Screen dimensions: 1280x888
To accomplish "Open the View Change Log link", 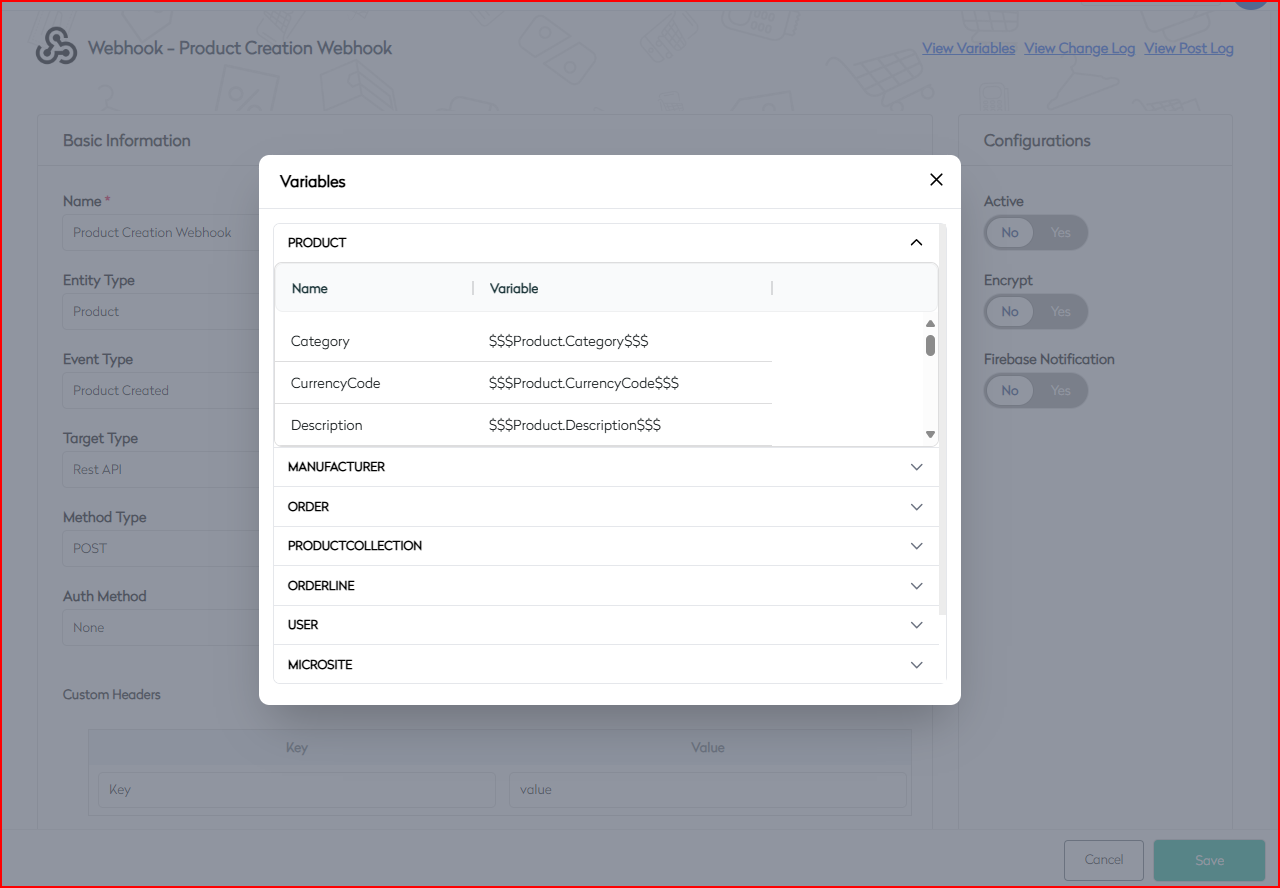I will click(x=1079, y=48).
